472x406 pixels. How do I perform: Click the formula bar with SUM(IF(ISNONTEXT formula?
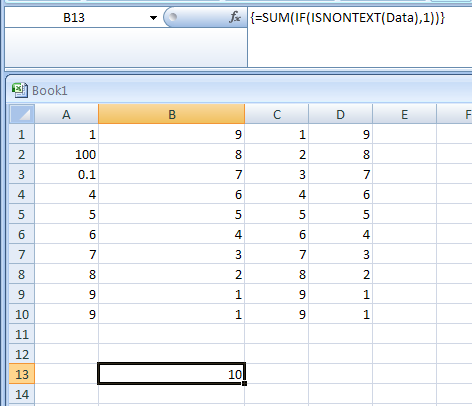(360, 37)
